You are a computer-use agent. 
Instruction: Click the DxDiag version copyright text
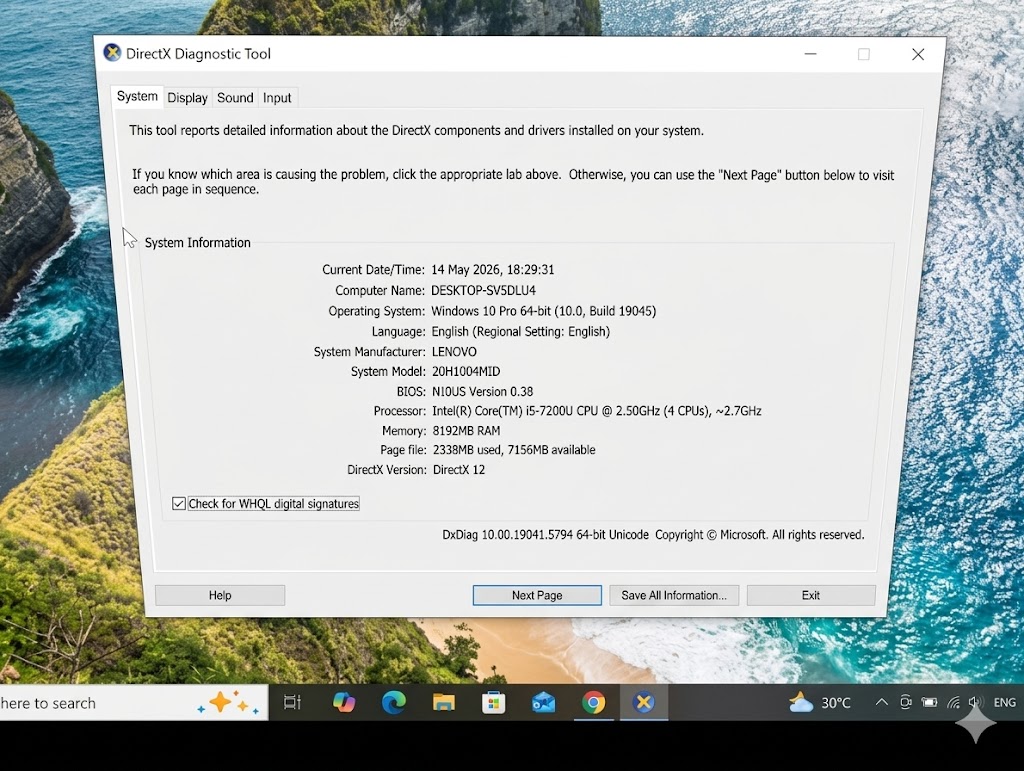(653, 535)
